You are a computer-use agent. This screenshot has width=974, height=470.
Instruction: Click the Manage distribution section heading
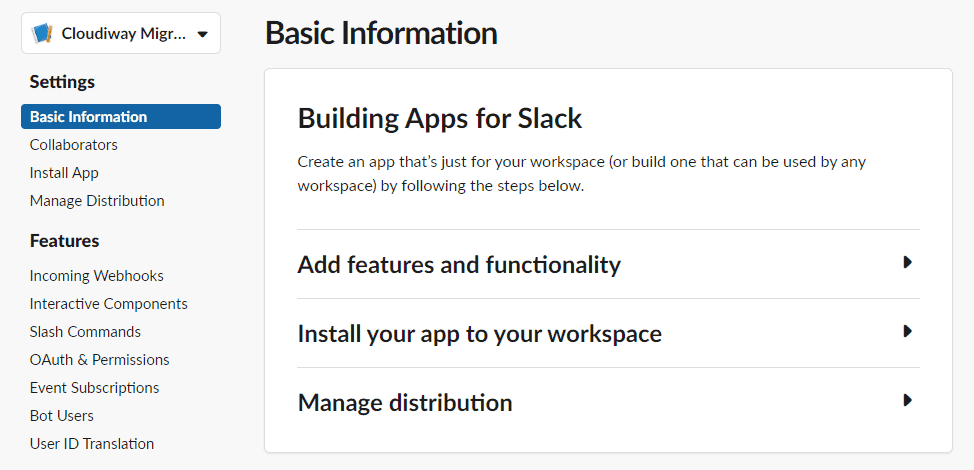pos(405,402)
